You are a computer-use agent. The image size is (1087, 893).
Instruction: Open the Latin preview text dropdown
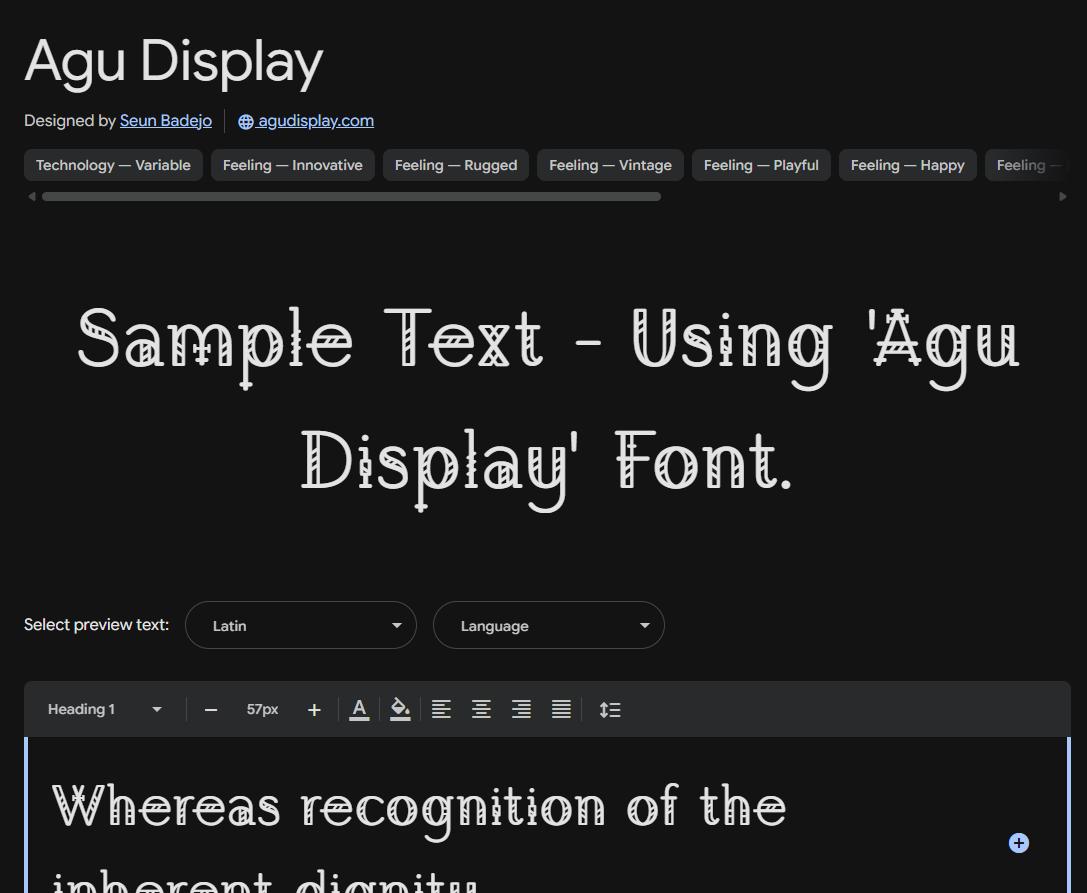(x=301, y=625)
